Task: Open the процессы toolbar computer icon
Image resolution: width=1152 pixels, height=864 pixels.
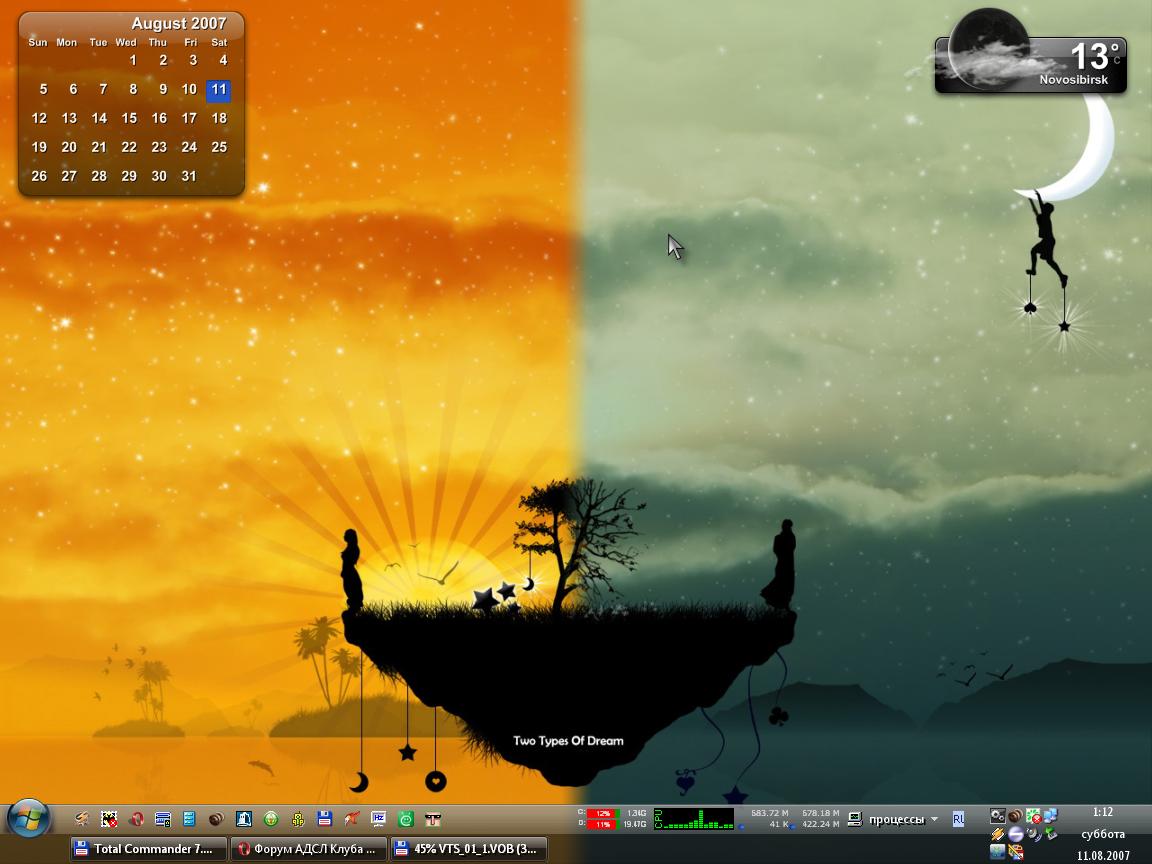Action: coord(854,819)
